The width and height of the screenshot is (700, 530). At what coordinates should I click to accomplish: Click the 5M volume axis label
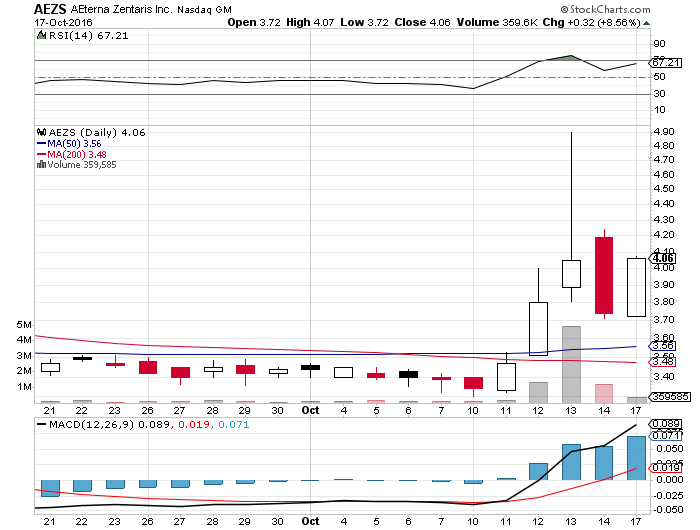pos(24,325)
